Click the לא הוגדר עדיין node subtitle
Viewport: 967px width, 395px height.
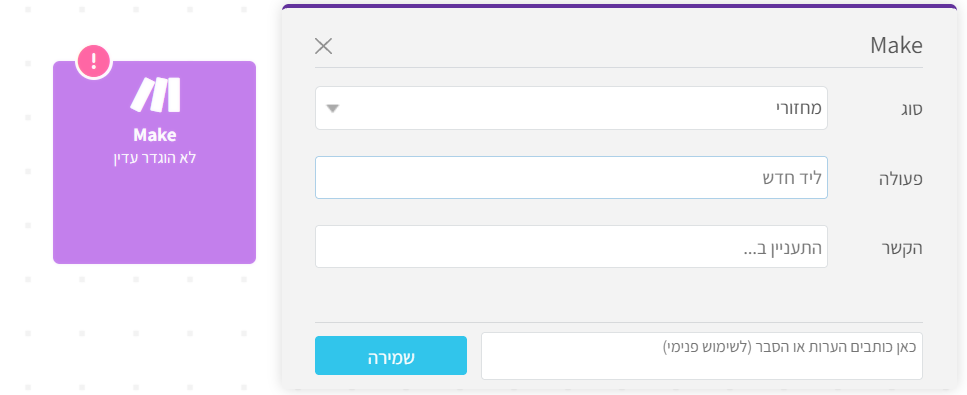click(155, 158)
